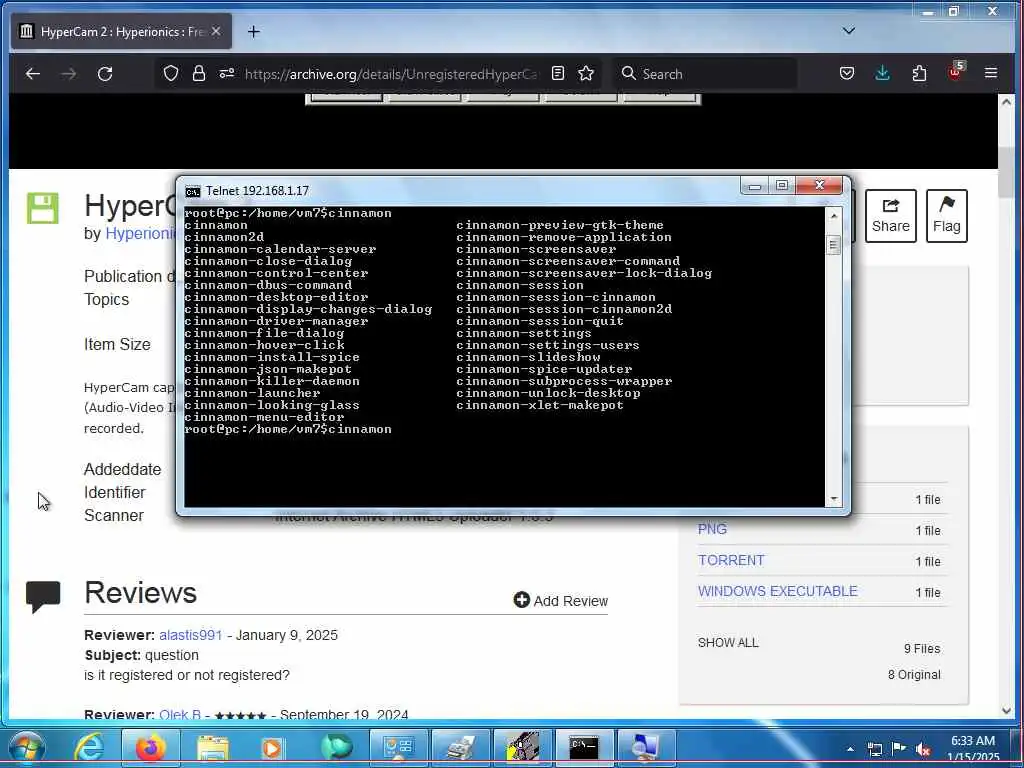This screenshot has width=1024, height=768.
Task: Open the TORRENT download option
Action: point(731,560)
